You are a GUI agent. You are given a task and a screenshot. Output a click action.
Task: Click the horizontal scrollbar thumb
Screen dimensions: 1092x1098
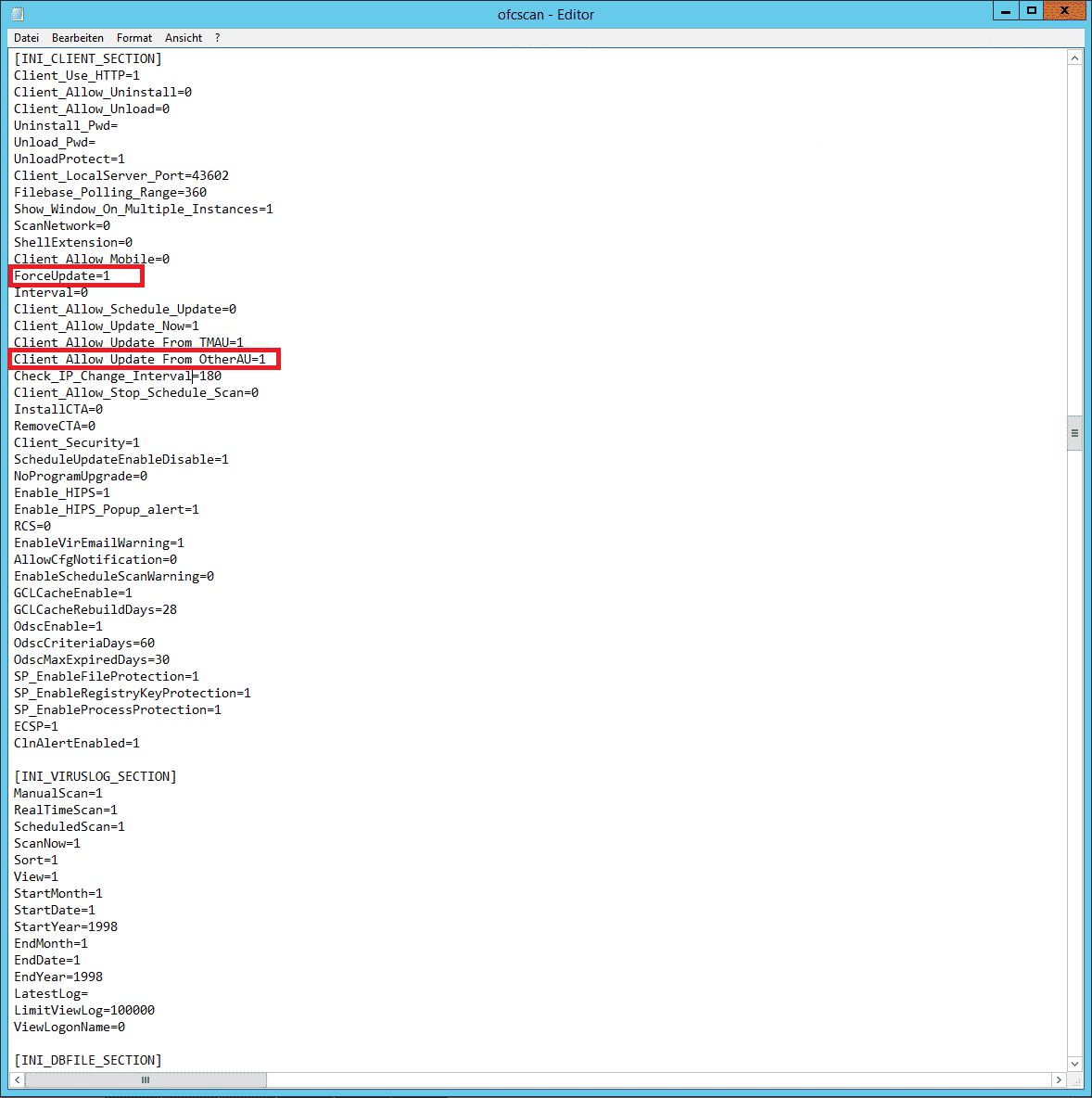pyautogui.click(x=146, y=1079)
